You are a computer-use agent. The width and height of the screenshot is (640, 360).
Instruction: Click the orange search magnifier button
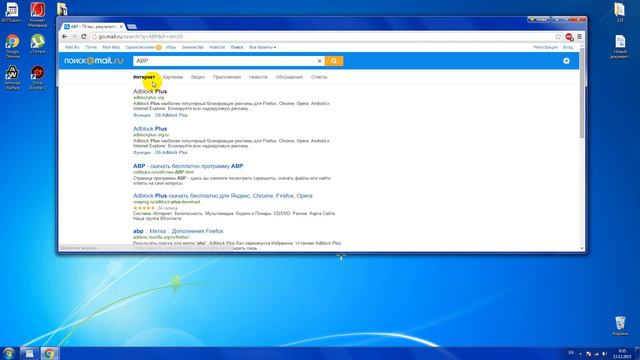click(x=334, y=61)
